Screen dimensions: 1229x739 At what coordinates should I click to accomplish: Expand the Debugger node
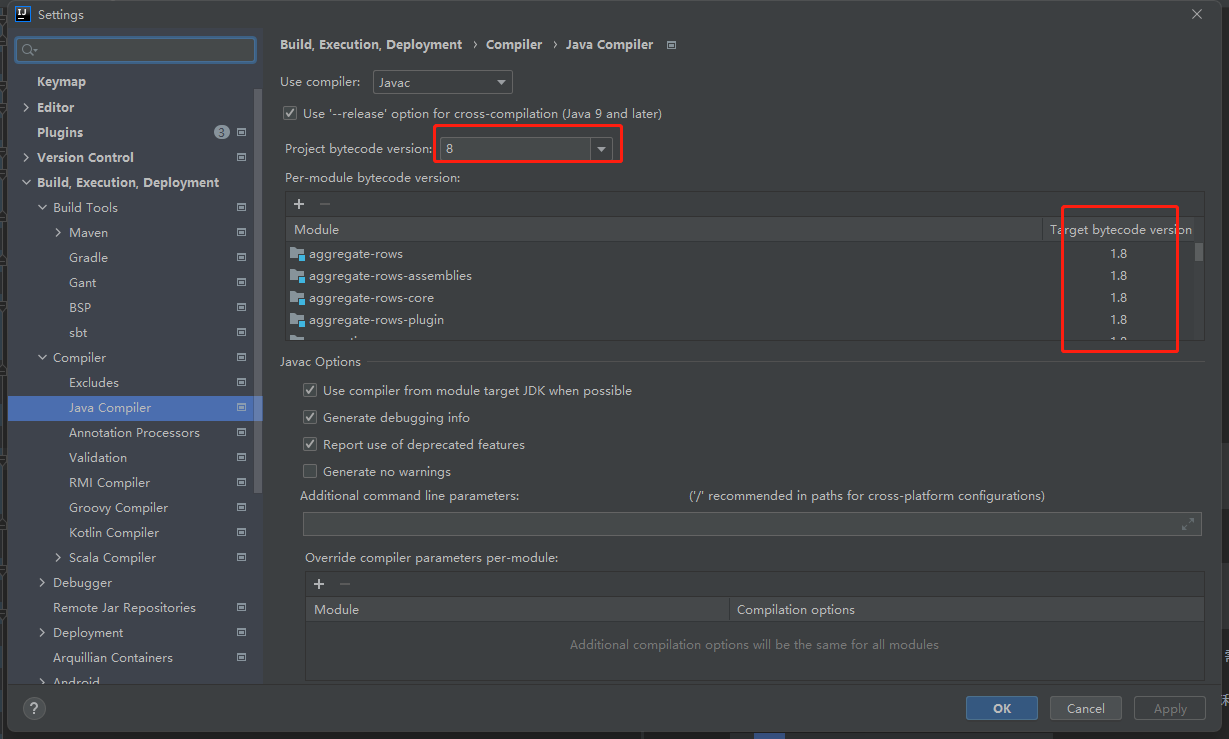[x=42, y=582]
